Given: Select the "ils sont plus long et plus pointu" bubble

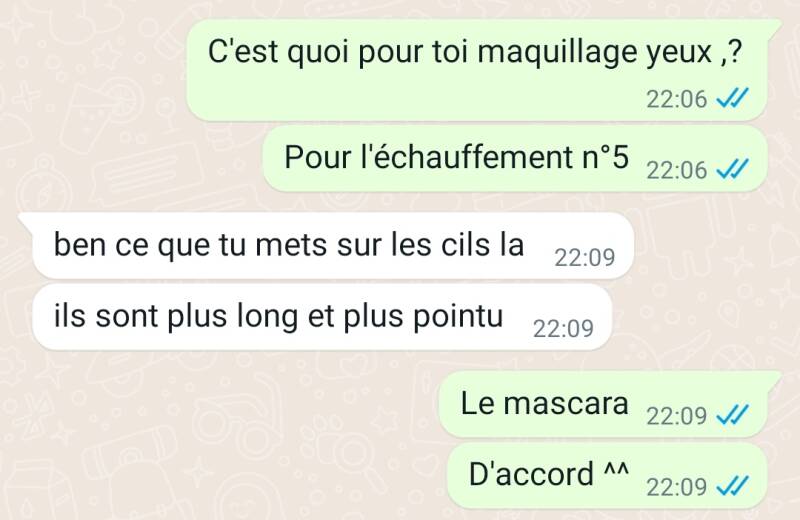Looking at the screenshot, I should (x=322, y=317).
